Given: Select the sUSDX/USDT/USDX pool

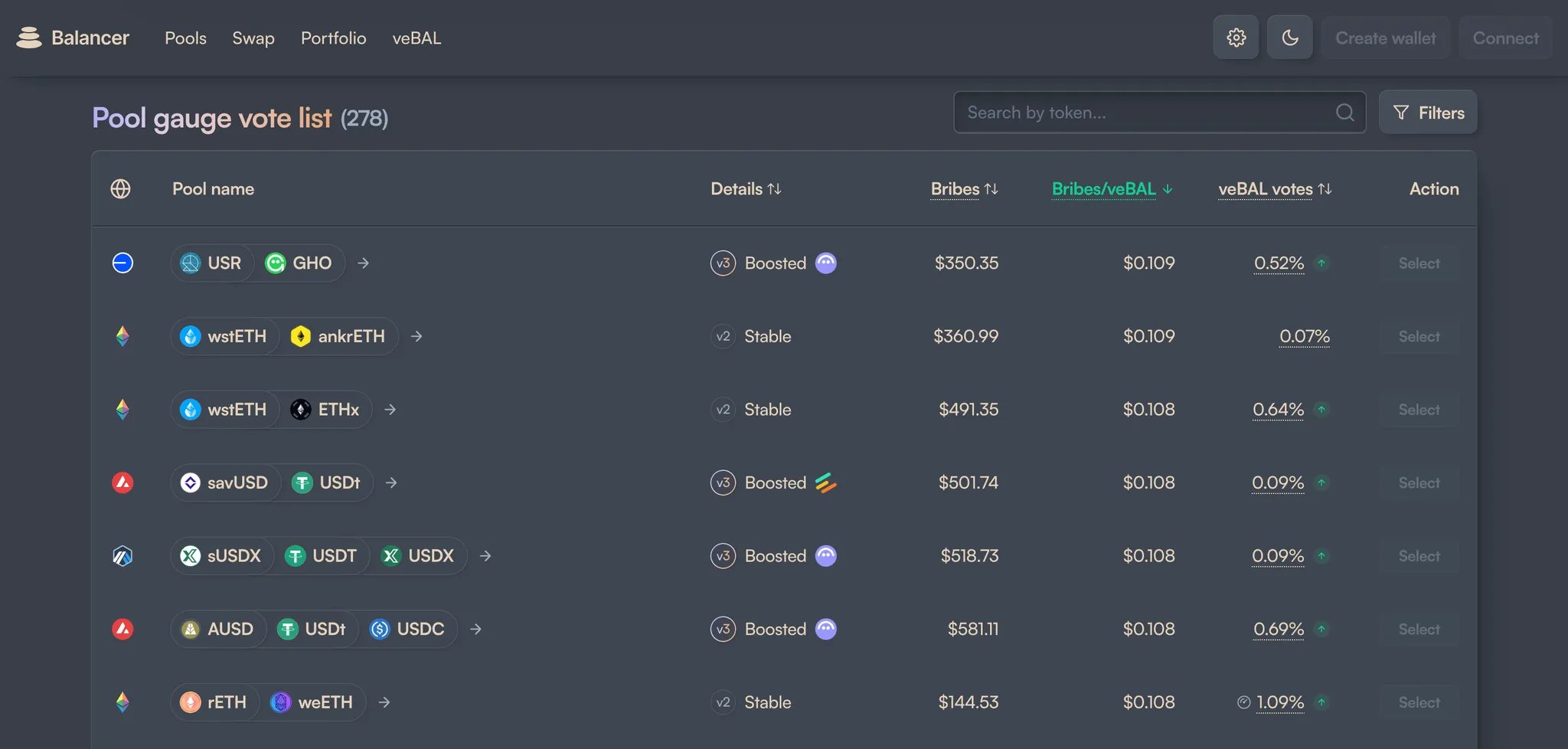Looking at the screenshot, I should point(1419,556).
